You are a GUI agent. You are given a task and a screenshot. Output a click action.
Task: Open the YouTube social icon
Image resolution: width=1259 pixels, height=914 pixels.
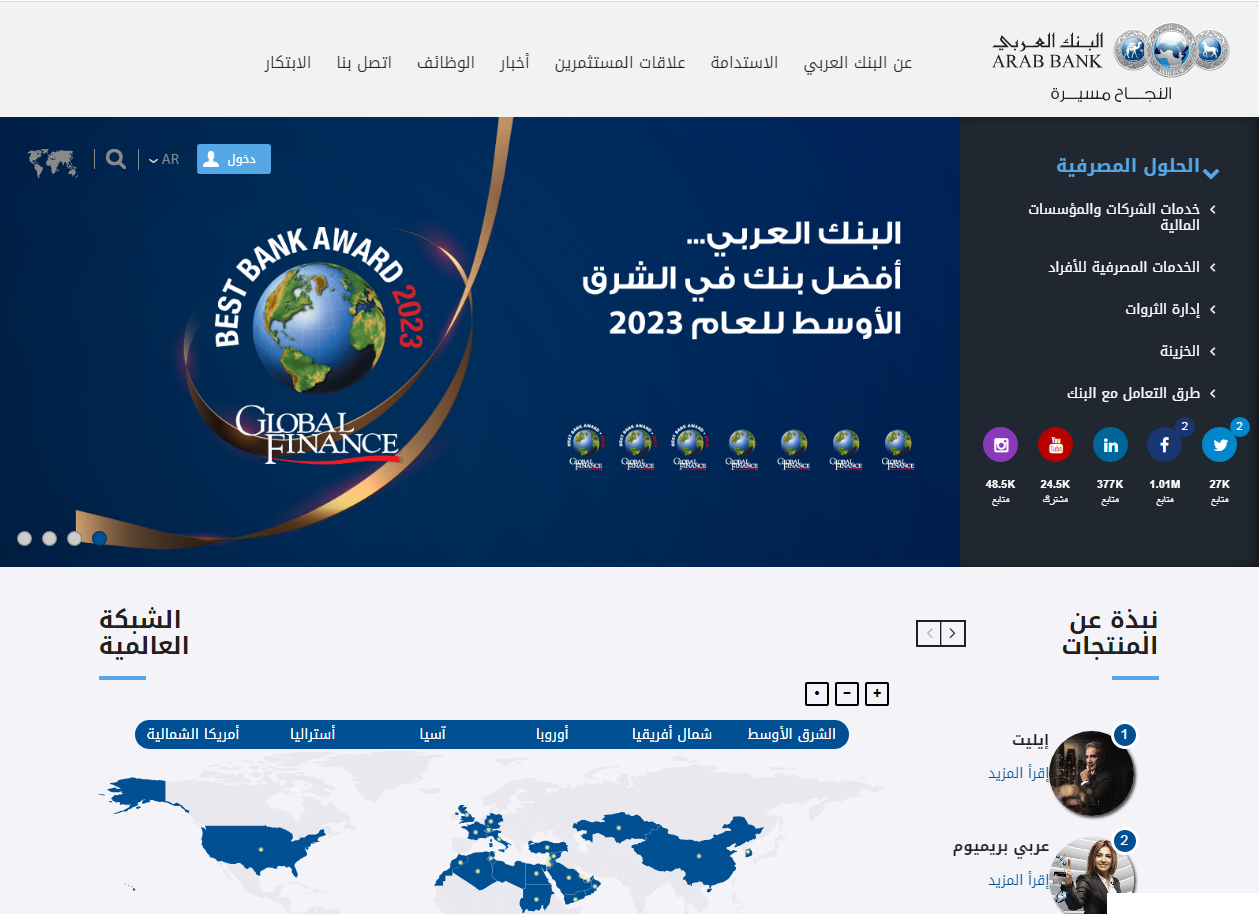pyautogui.click(x=1055, y=444)
